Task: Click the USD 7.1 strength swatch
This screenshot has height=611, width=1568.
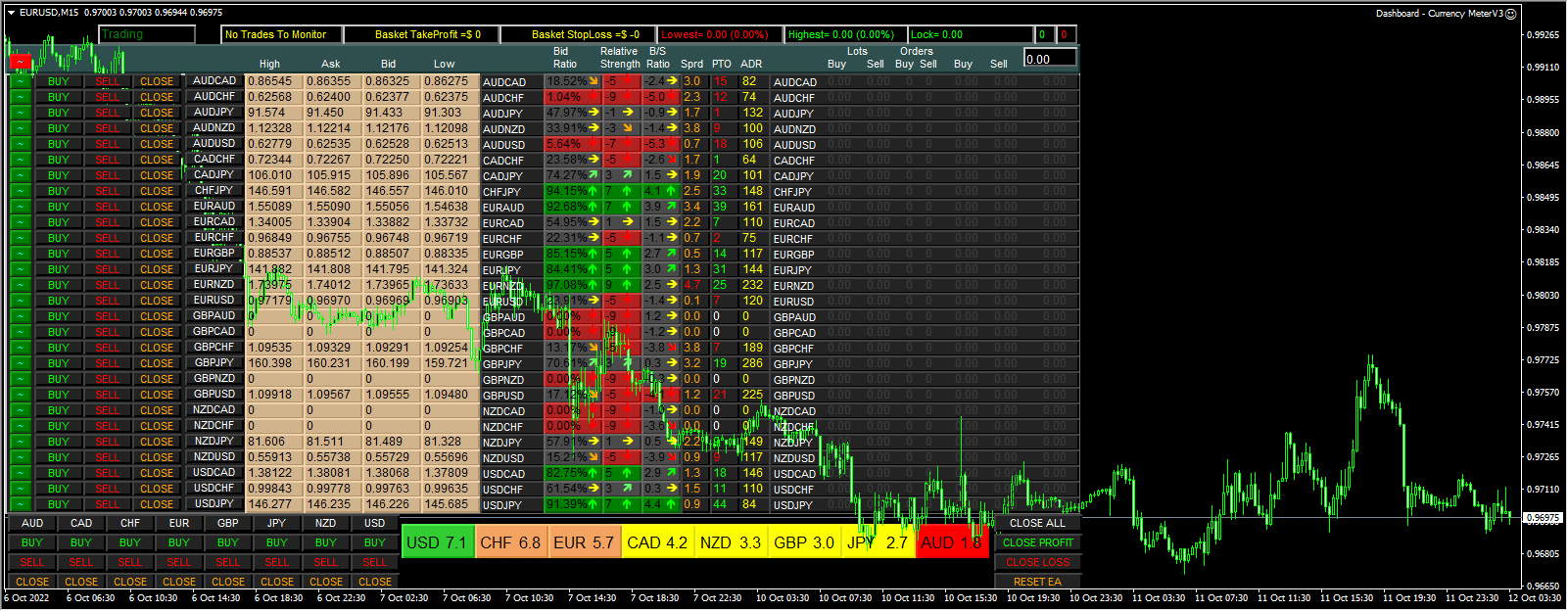Action: click(437, 542)
